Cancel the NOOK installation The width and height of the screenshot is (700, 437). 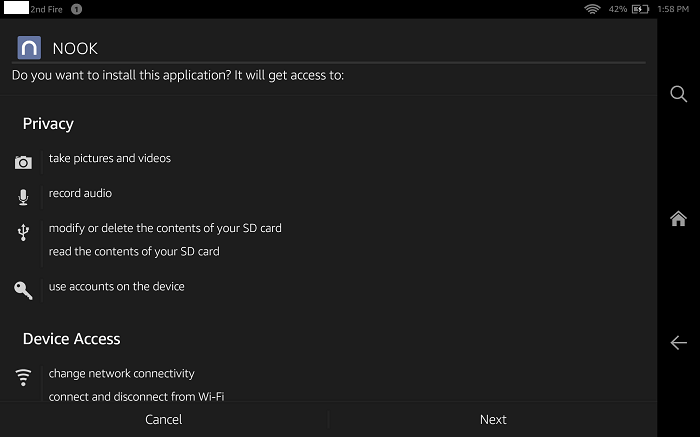click(164, 420)
